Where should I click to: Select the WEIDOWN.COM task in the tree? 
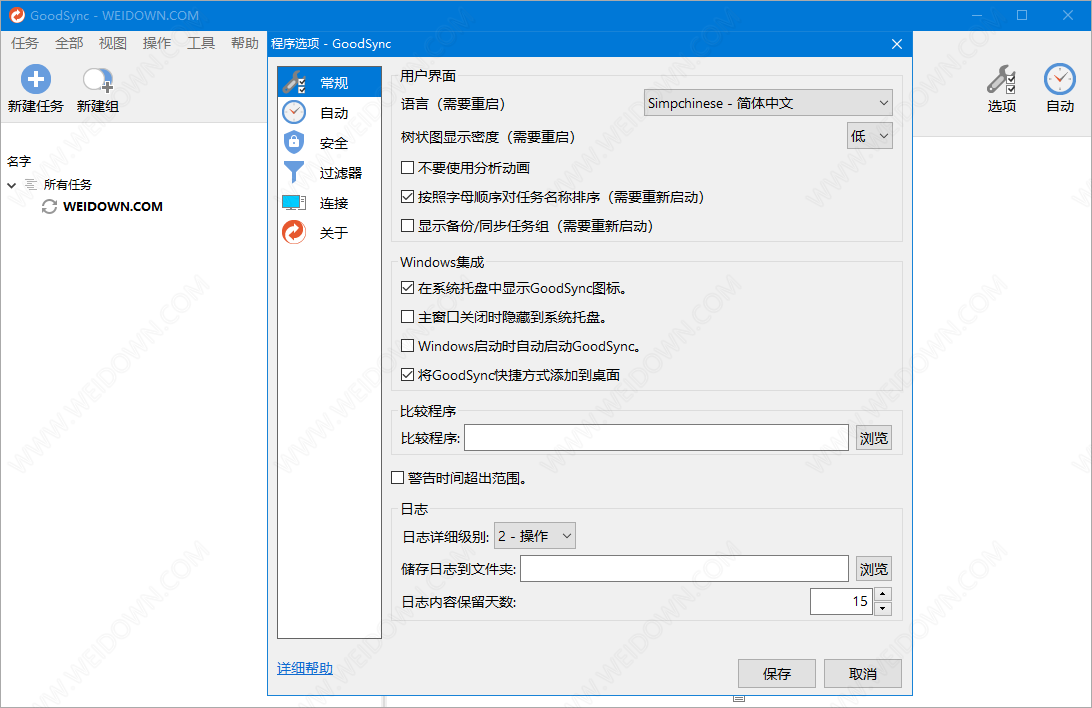(x=113, y=207)
